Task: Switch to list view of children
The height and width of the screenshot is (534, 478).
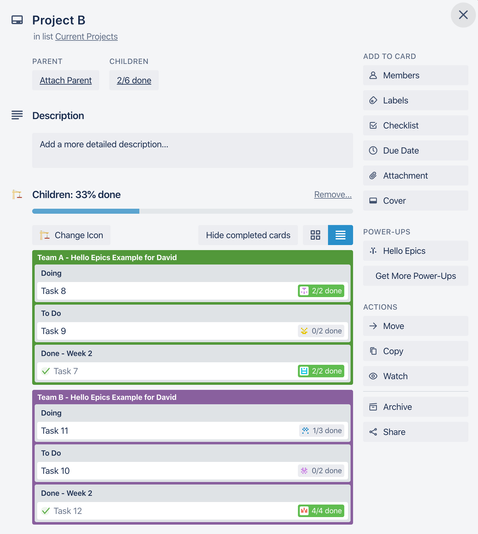Action: pos(340,235)
